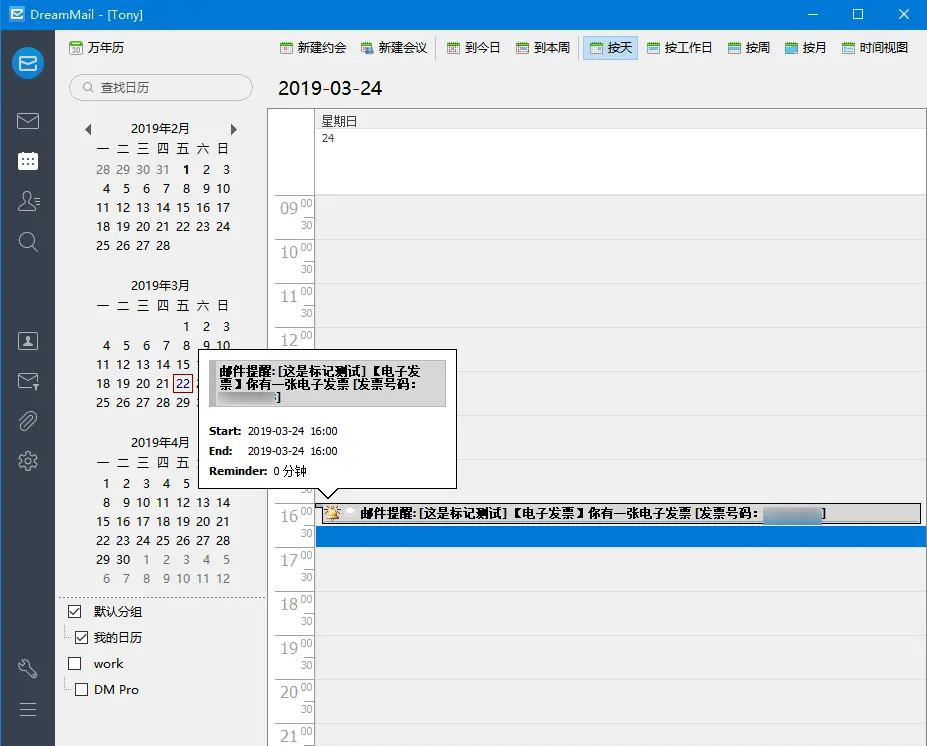Open the contacts list sidebar icon

tap(28, 201)
